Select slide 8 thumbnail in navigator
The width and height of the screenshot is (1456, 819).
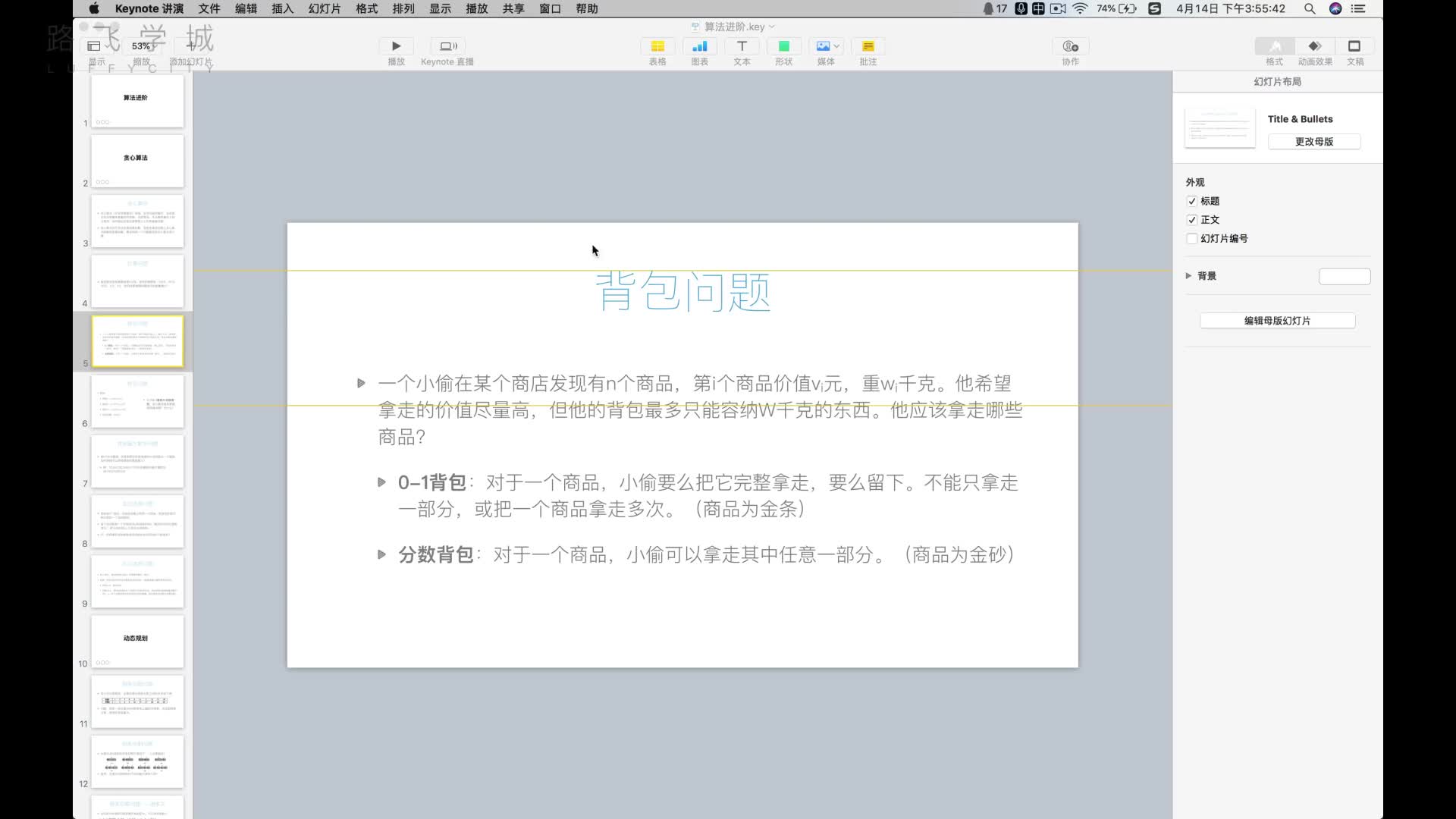pyautogui.click(x=137, y=522)
